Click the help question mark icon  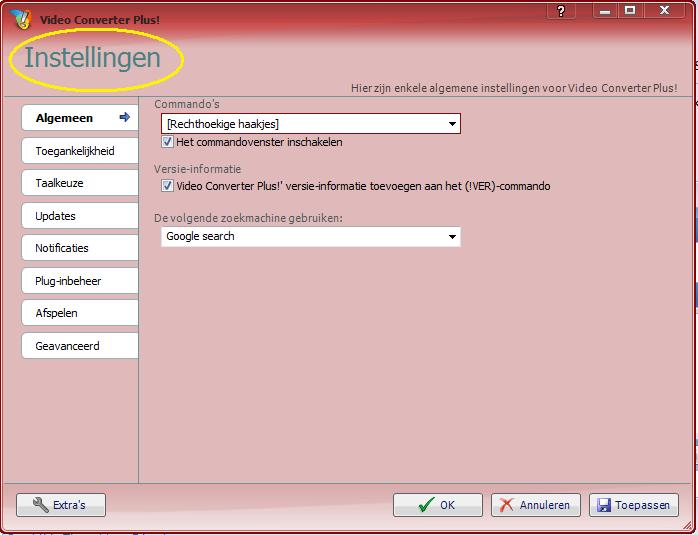(562, 10)
